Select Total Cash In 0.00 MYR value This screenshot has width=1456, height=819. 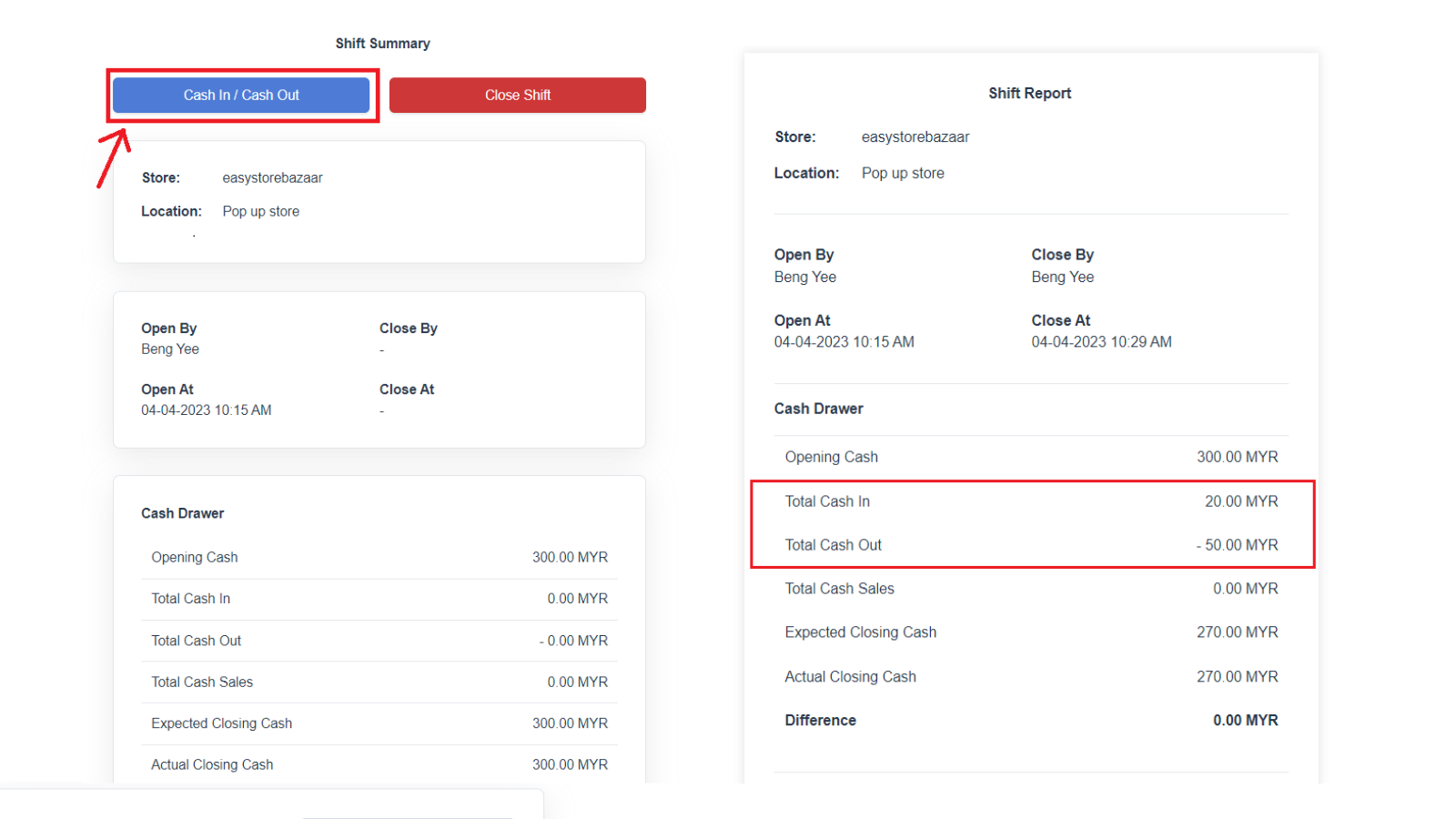[578, 598]
